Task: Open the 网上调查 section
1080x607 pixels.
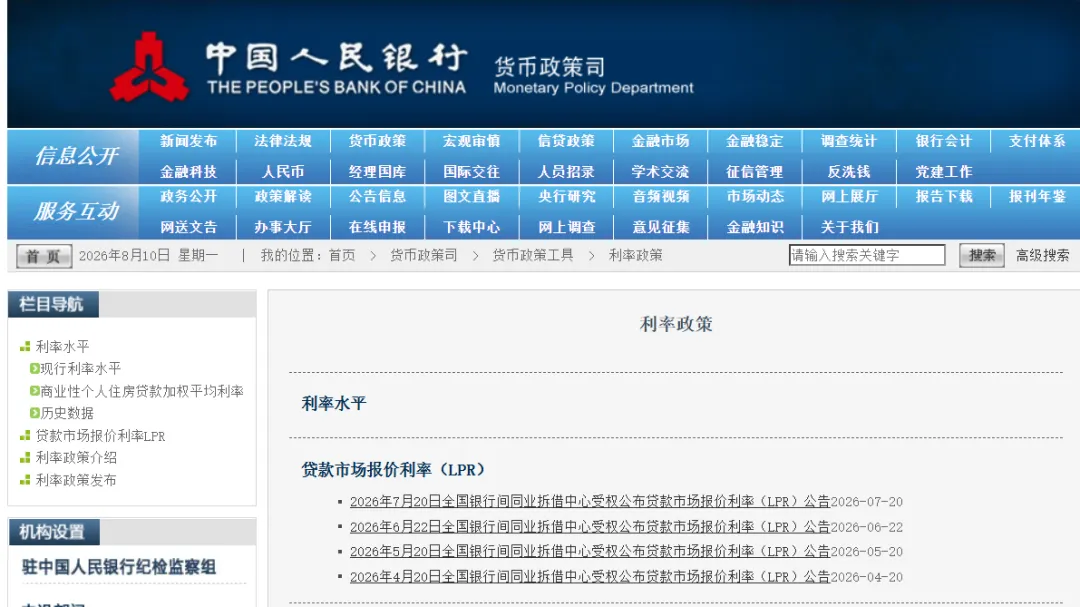Action: click(565, 227)
